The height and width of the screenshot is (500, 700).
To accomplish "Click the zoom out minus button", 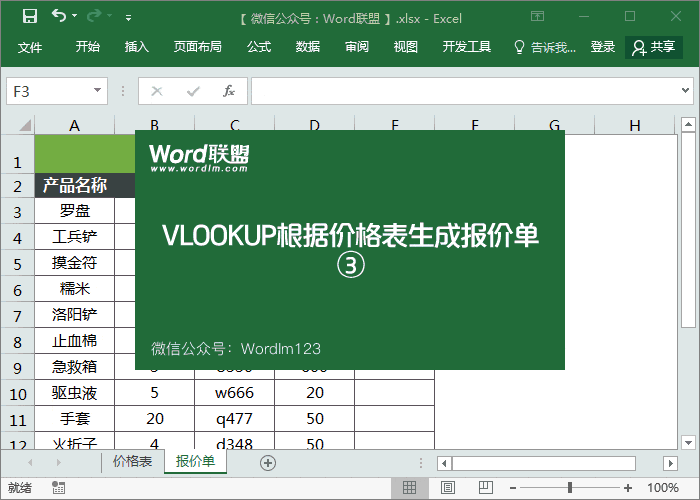I will (x=513, y=488).
